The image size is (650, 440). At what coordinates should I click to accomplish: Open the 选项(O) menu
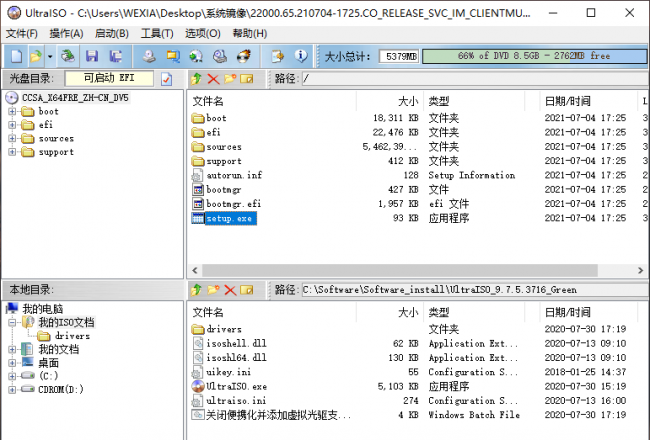(203, 33)
